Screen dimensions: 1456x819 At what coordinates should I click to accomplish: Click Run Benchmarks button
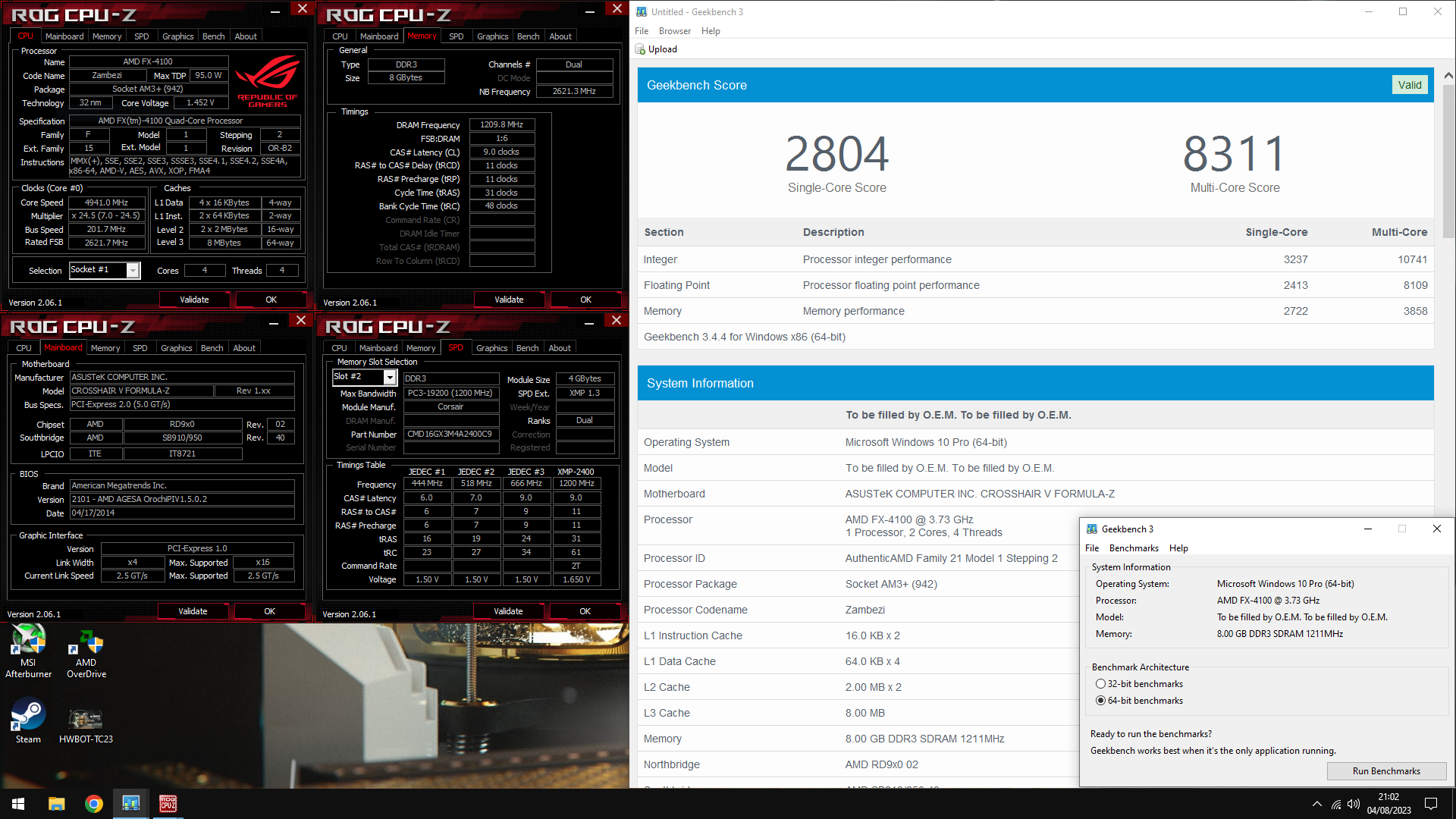1386,771
